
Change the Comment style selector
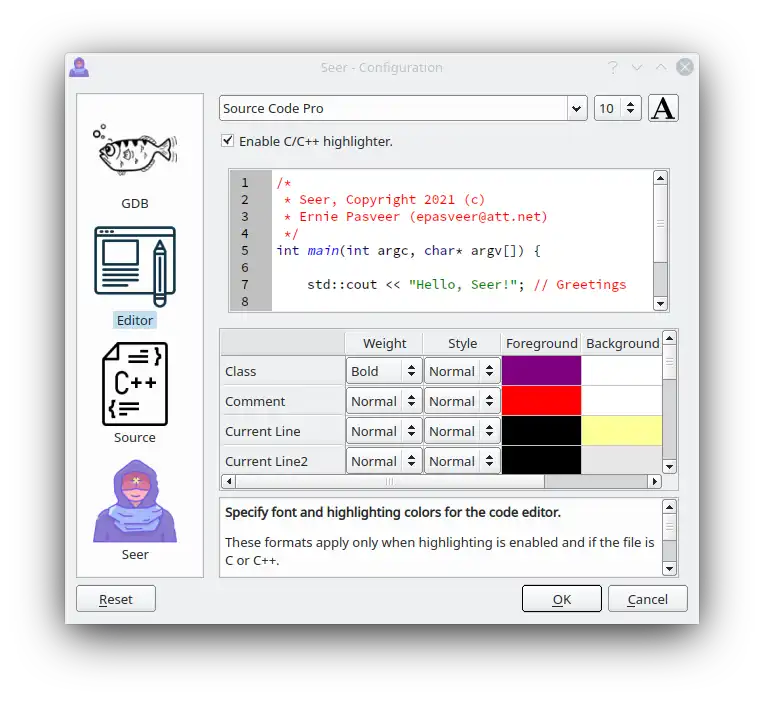point(462,401)
